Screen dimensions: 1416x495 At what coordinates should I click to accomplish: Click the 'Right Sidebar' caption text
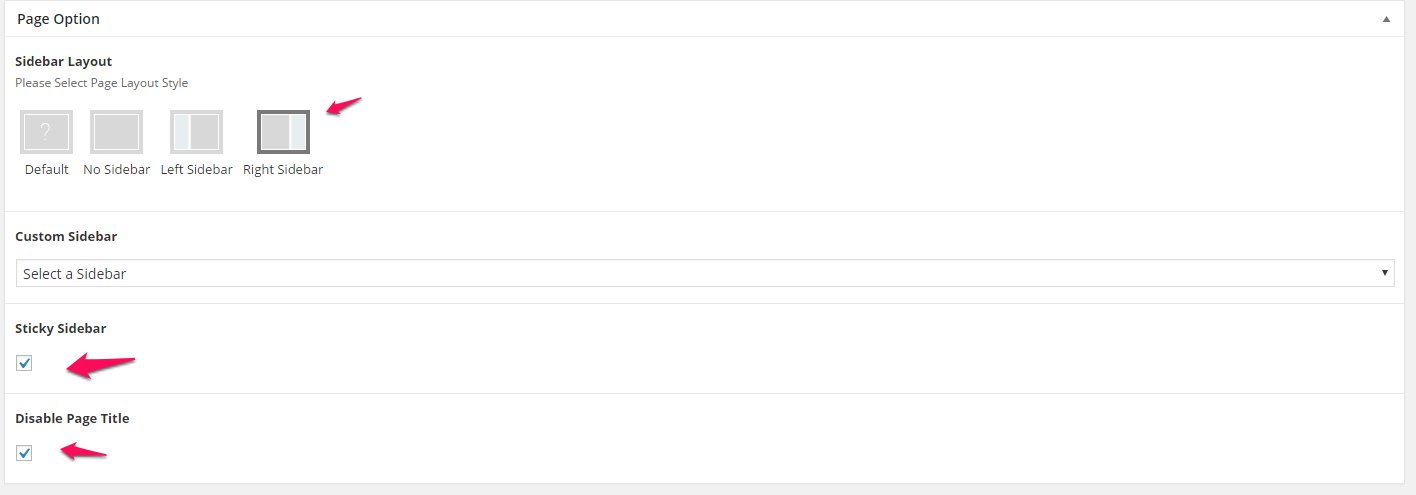(283, 169)
